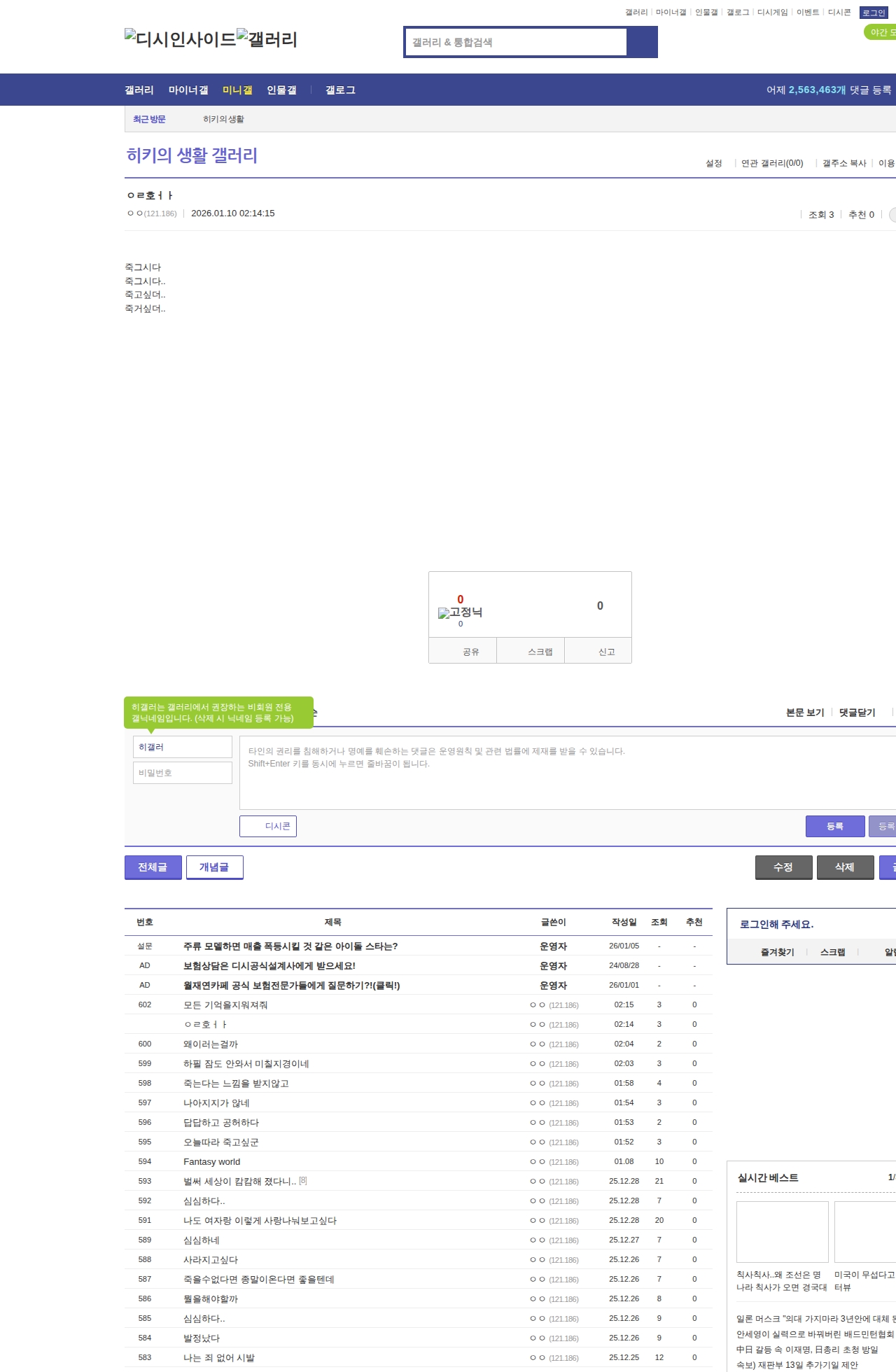The height and width of the screenshot is (1372, 896).
Task: Open post 597 나아지지가 않네
Action: click(x=216, y=1102)
